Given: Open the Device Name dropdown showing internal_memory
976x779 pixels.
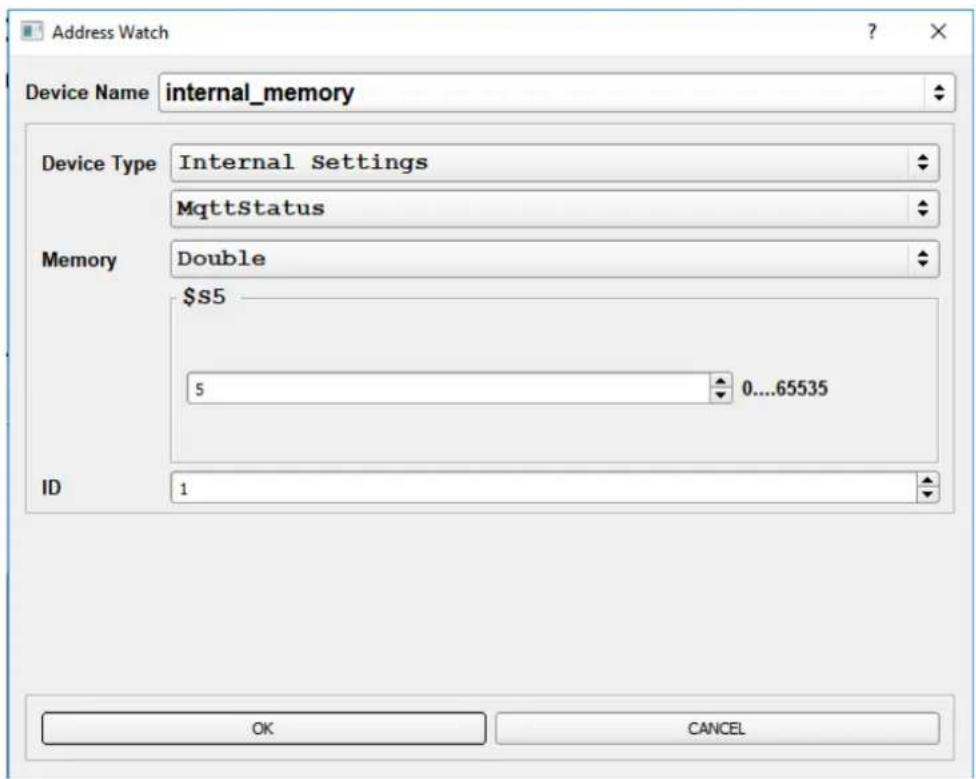Looking at the screenshot, I should (556, 93).
